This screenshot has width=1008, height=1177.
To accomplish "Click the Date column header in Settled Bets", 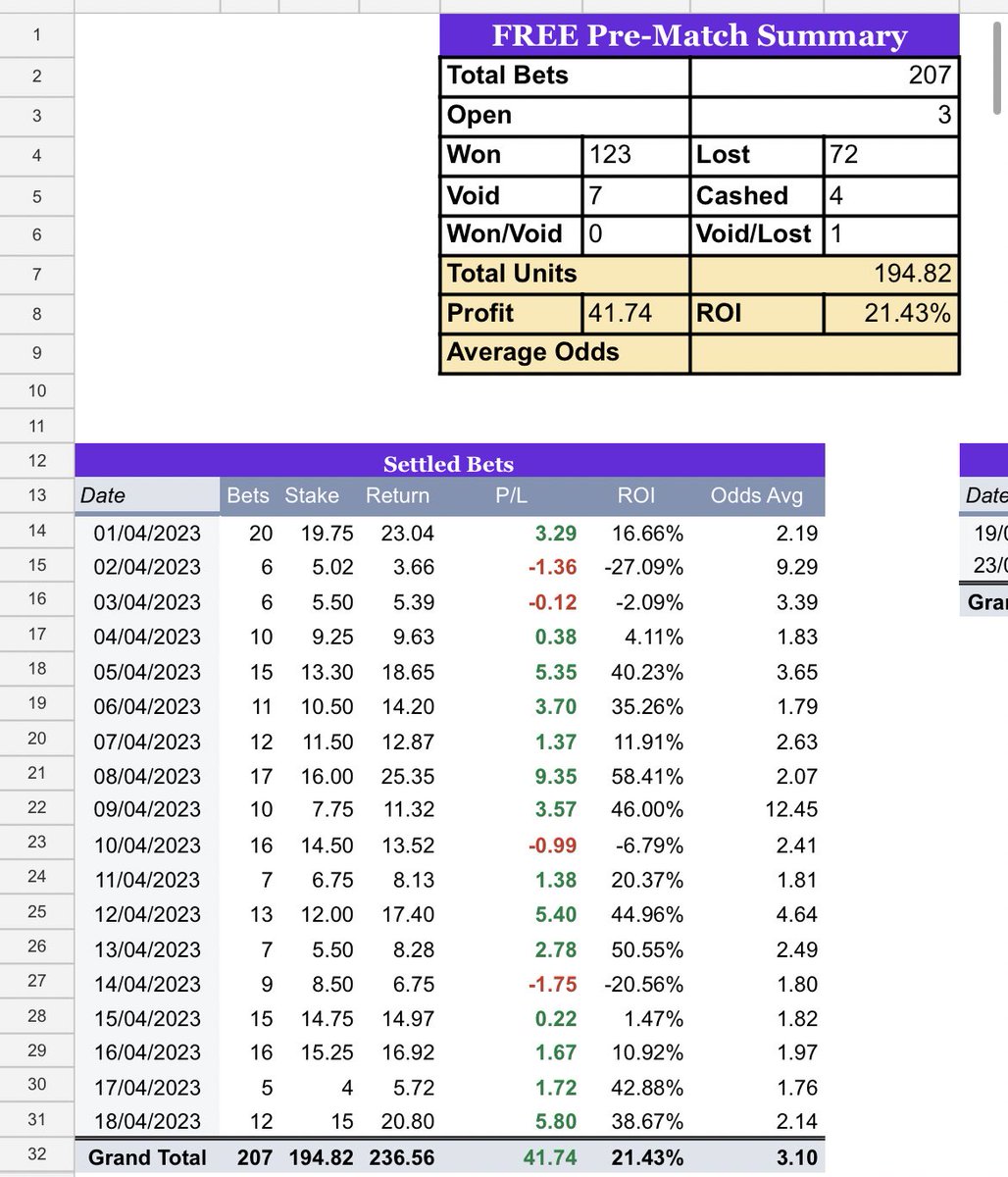I will pos(147,496).
